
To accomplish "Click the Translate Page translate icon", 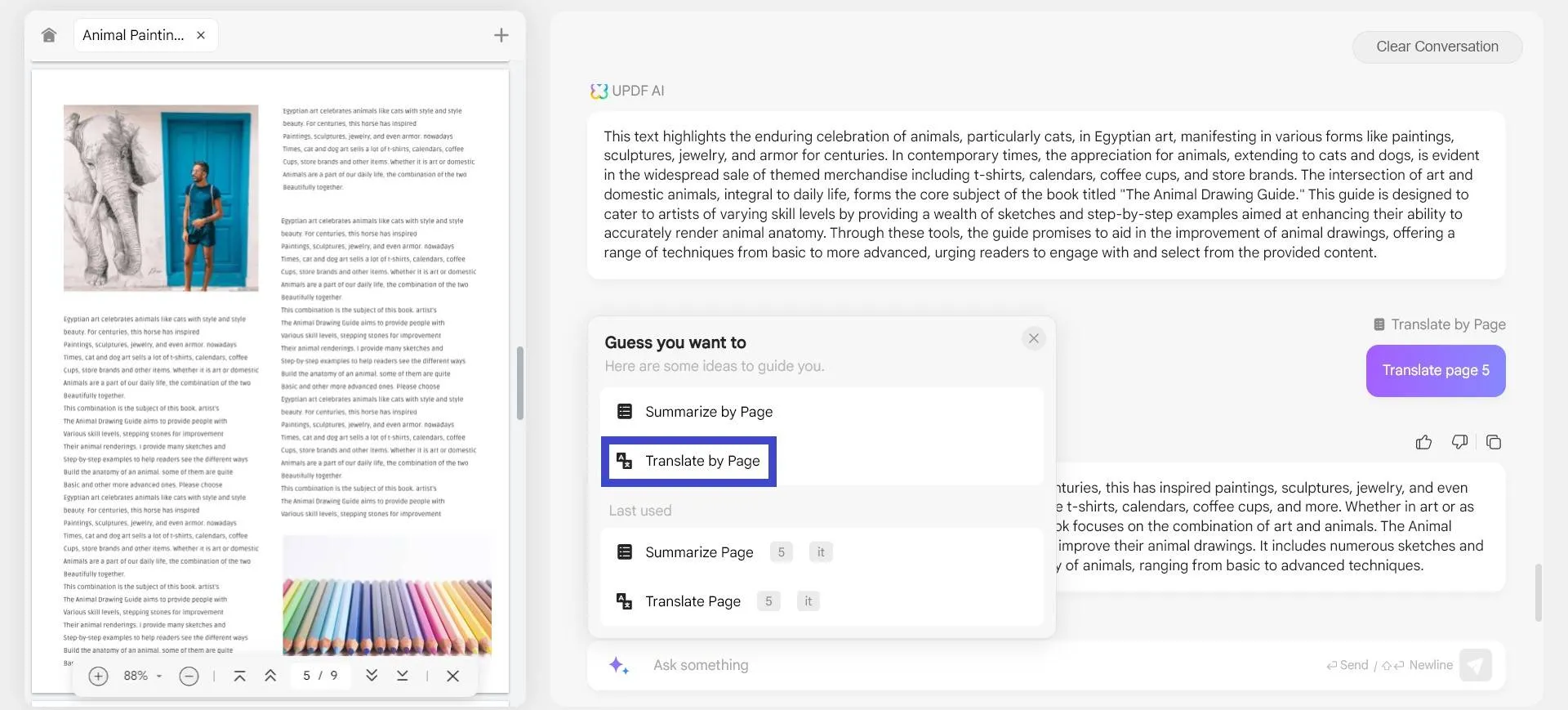I will pyautogui.click(x=625, y=601).
